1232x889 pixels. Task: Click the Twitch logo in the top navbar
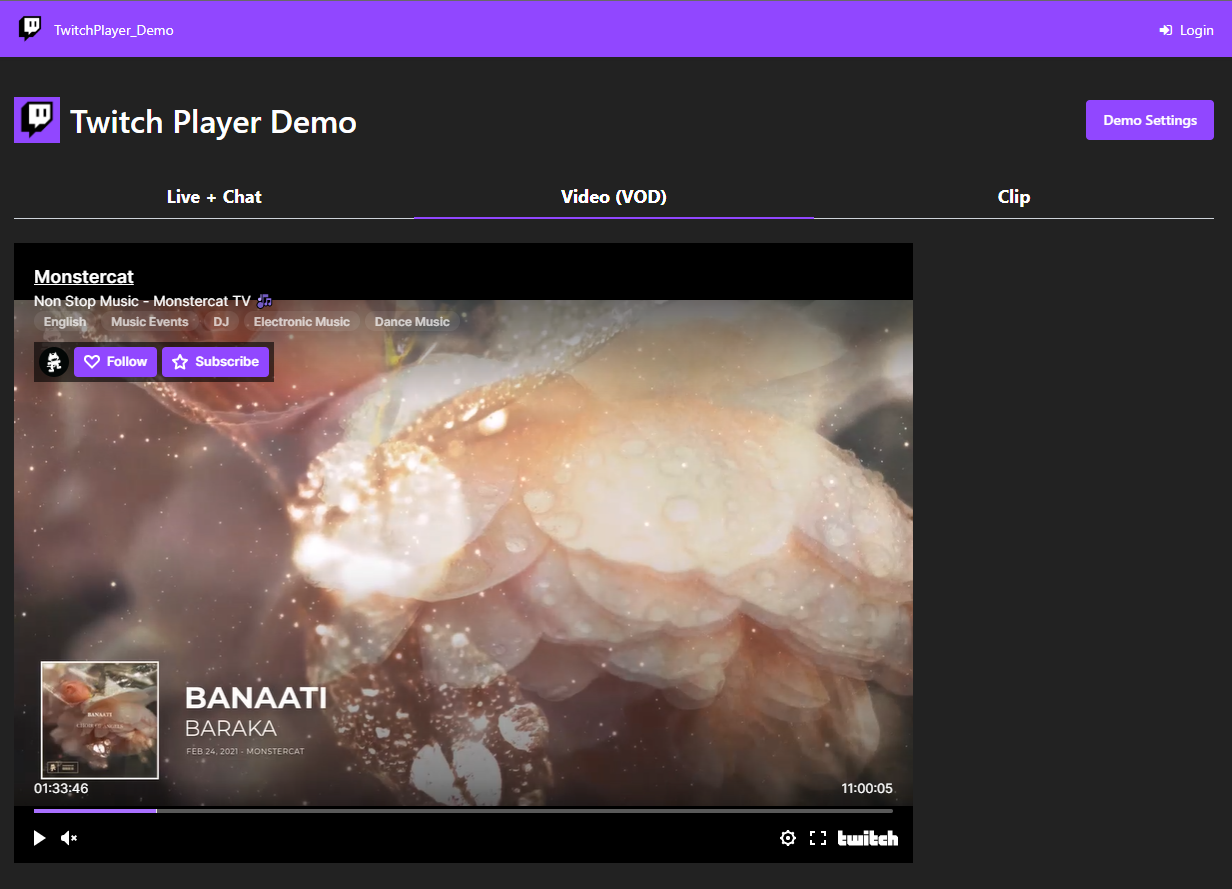click(30, 29)
